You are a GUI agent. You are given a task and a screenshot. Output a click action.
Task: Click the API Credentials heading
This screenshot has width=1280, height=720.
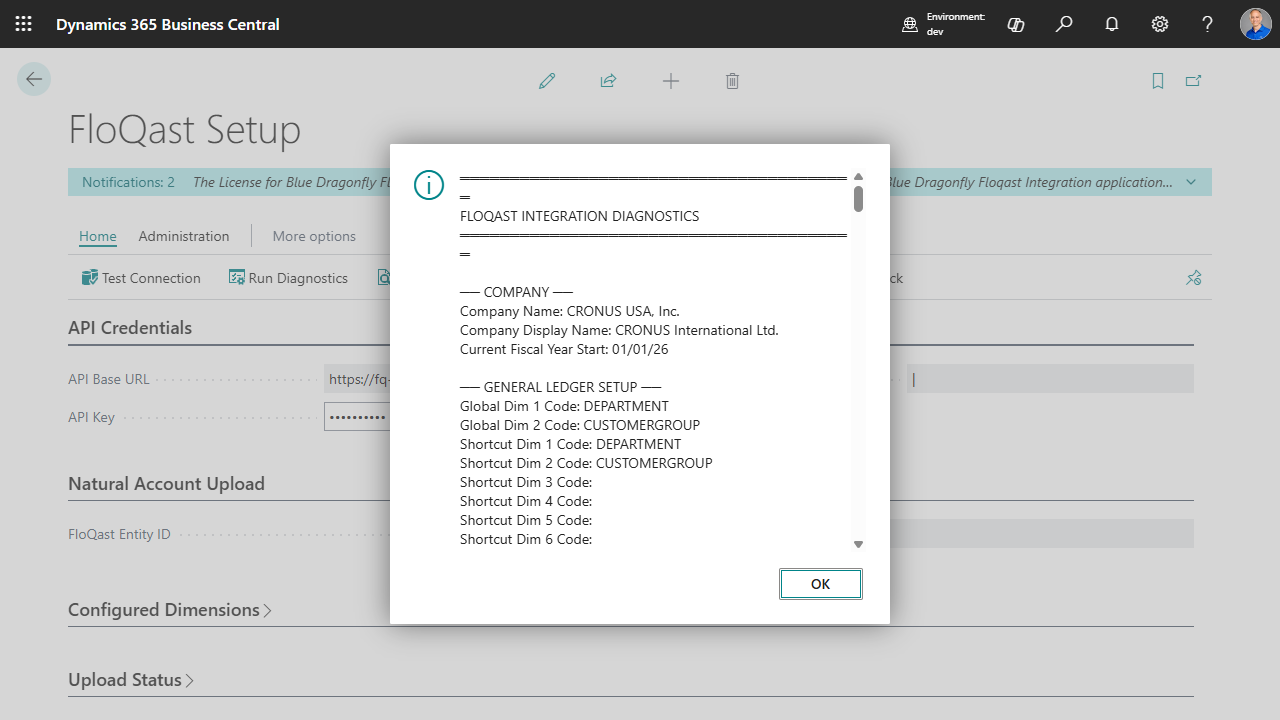130,328
